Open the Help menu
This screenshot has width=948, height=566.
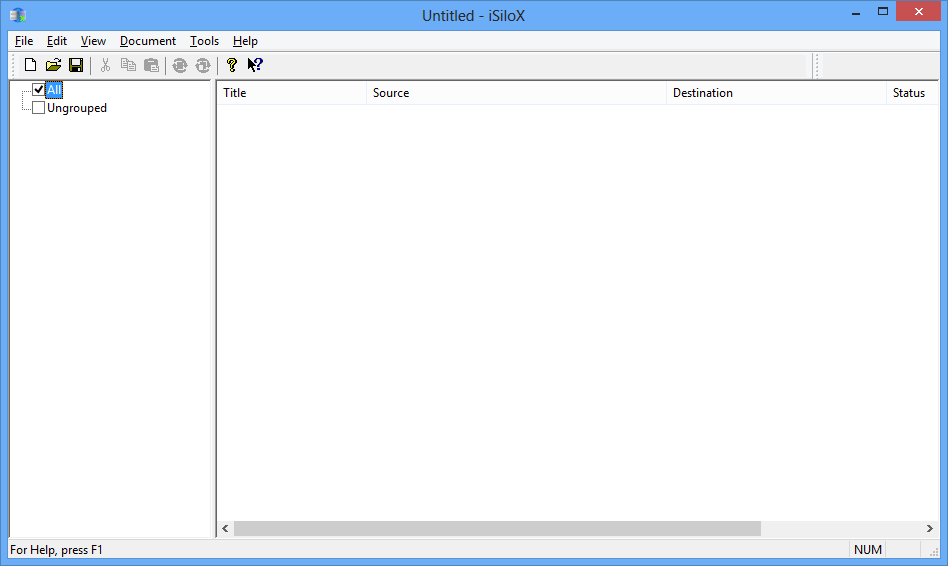click(x=245, y=41)
